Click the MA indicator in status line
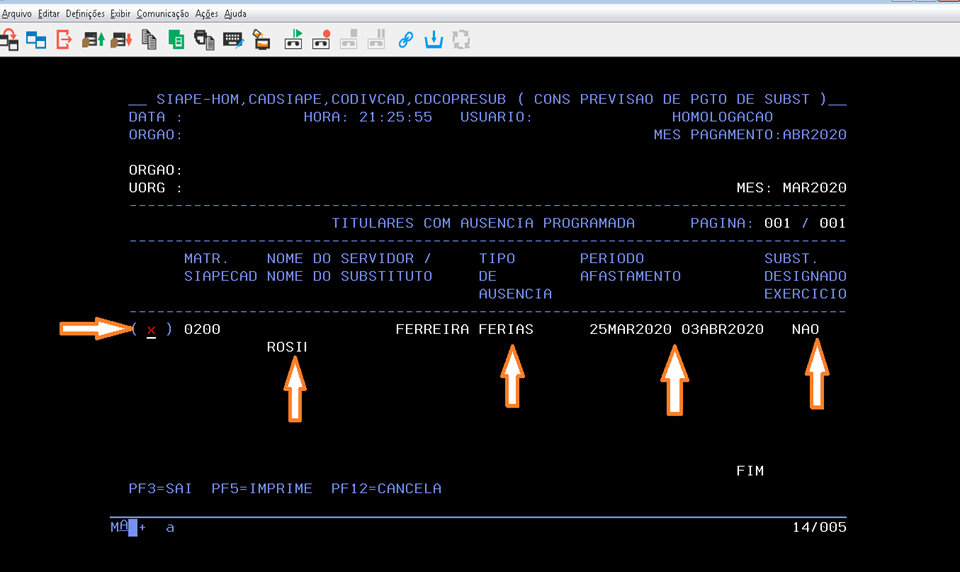Screen dimensions: 960x572 click(x=119, y=527)
